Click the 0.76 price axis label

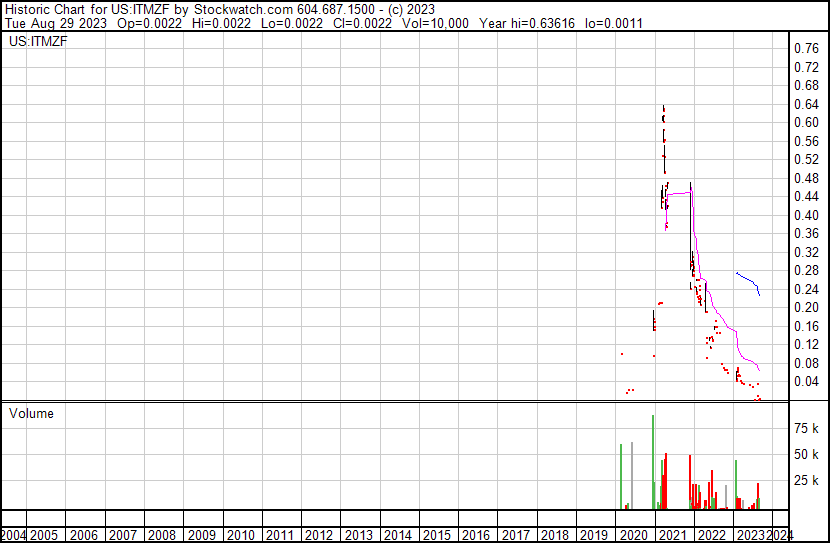(806, 48)
